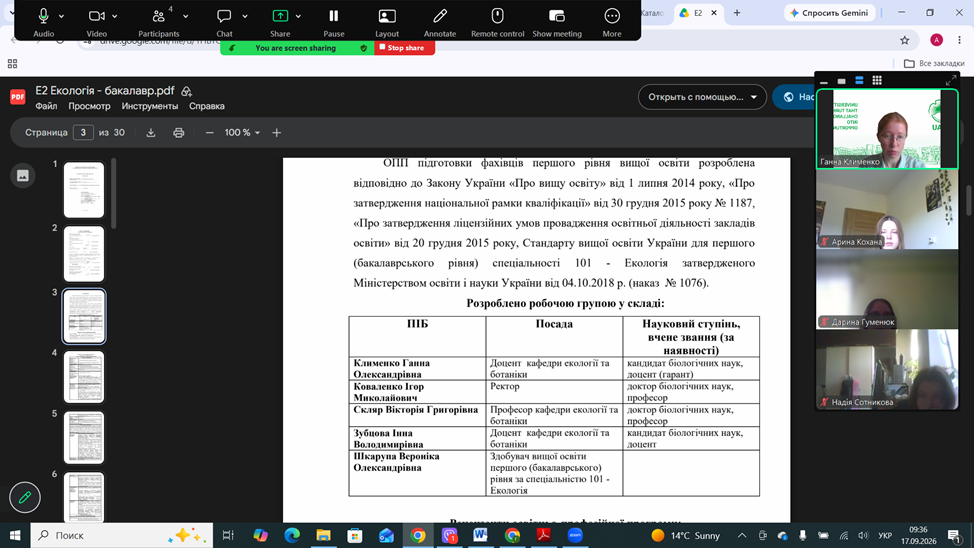Click the red Stop share button
Viewport: 974px width, 548px height.
pyautogui.click(x=404, y=48)
